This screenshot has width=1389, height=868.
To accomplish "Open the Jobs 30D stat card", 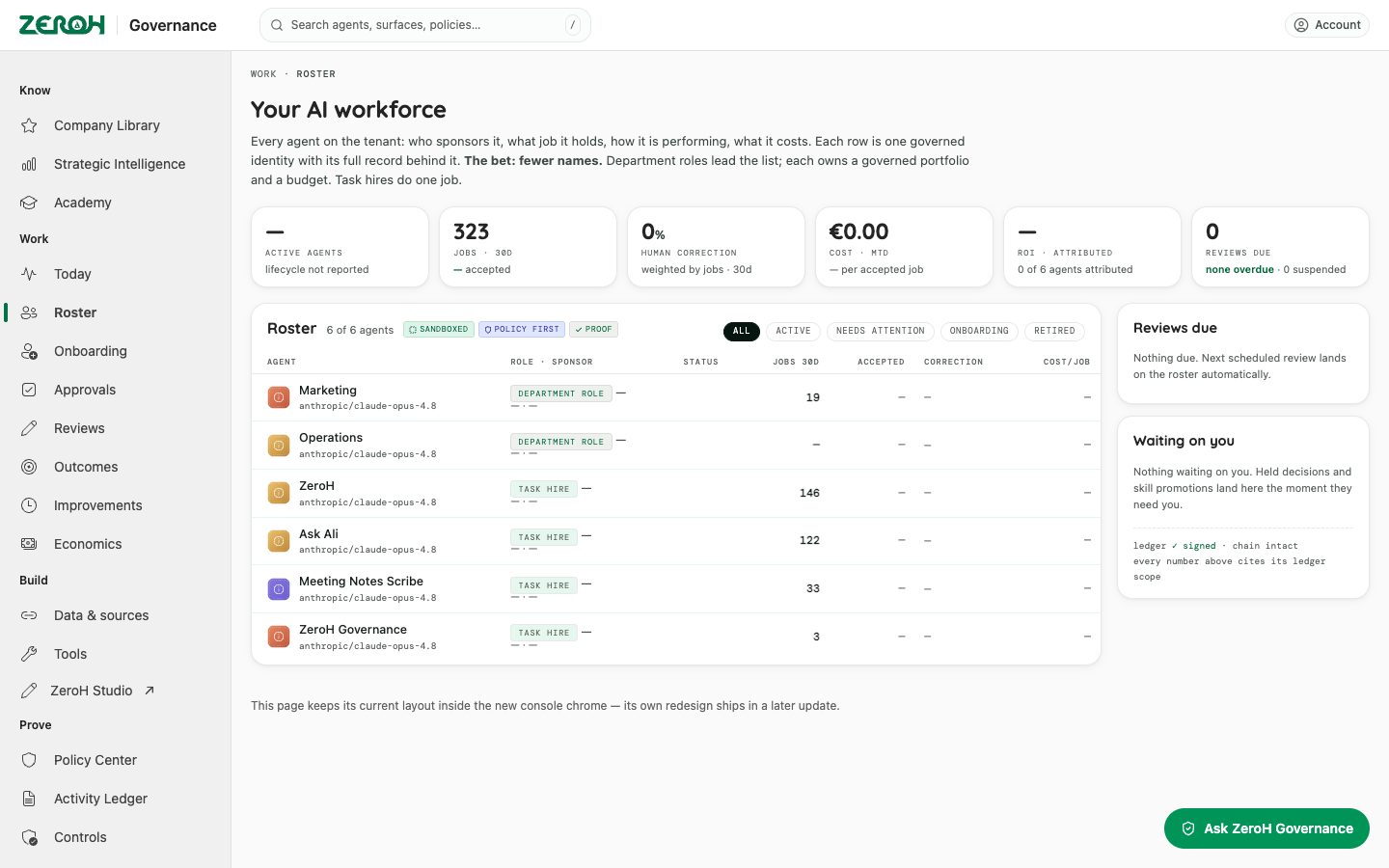I will (528, 247).
